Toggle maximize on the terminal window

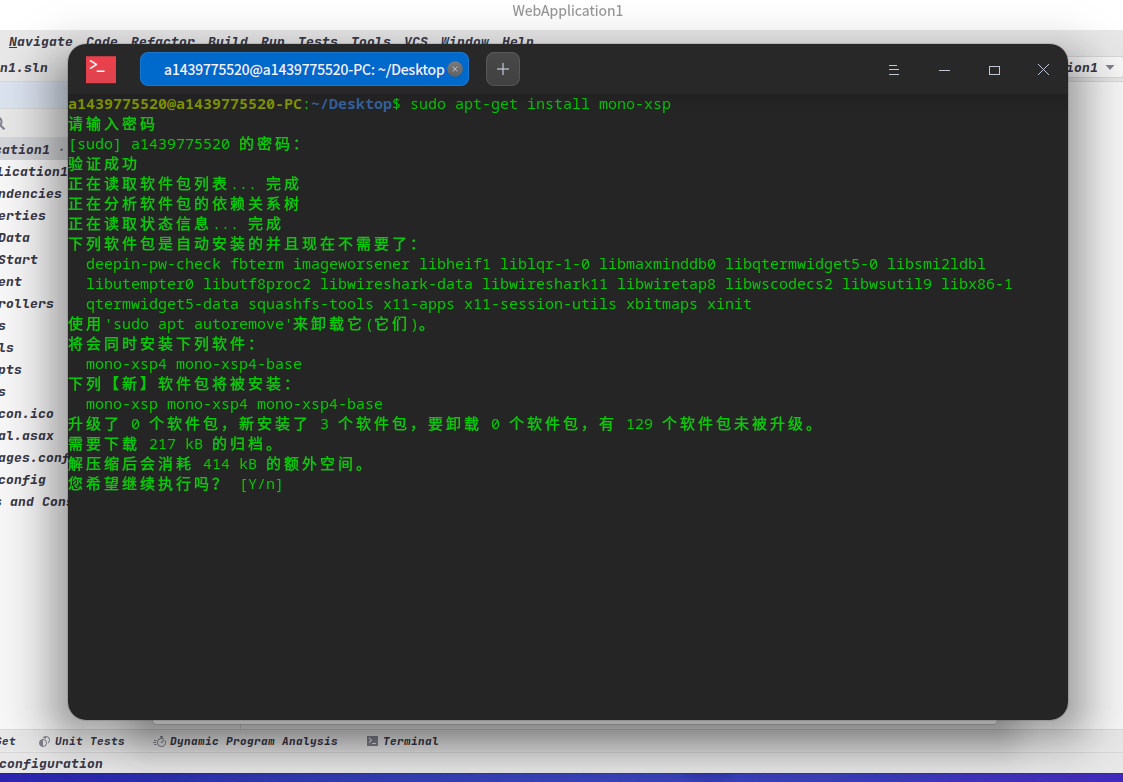993,69
